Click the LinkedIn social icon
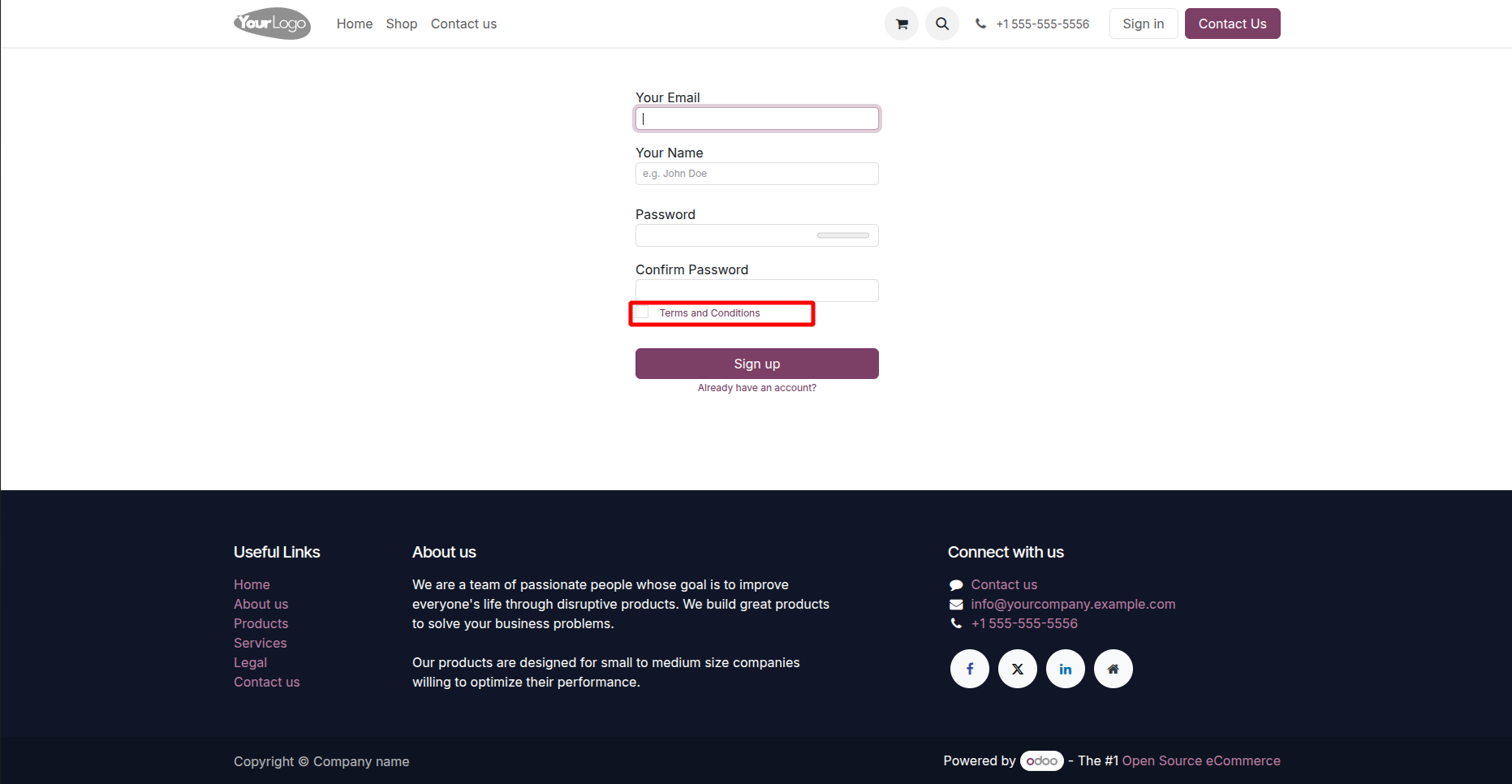Viewport: 1512px width, 784px height. 1066,669
